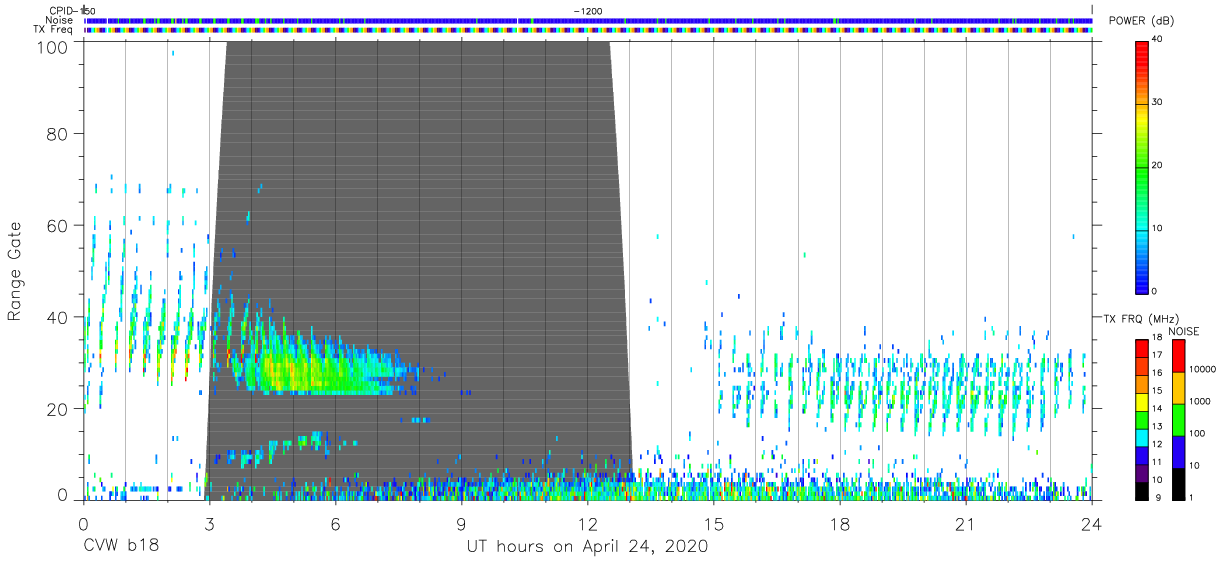
Task: Click the '6' hour label on x-axis
Action: (x=335, y=524)
